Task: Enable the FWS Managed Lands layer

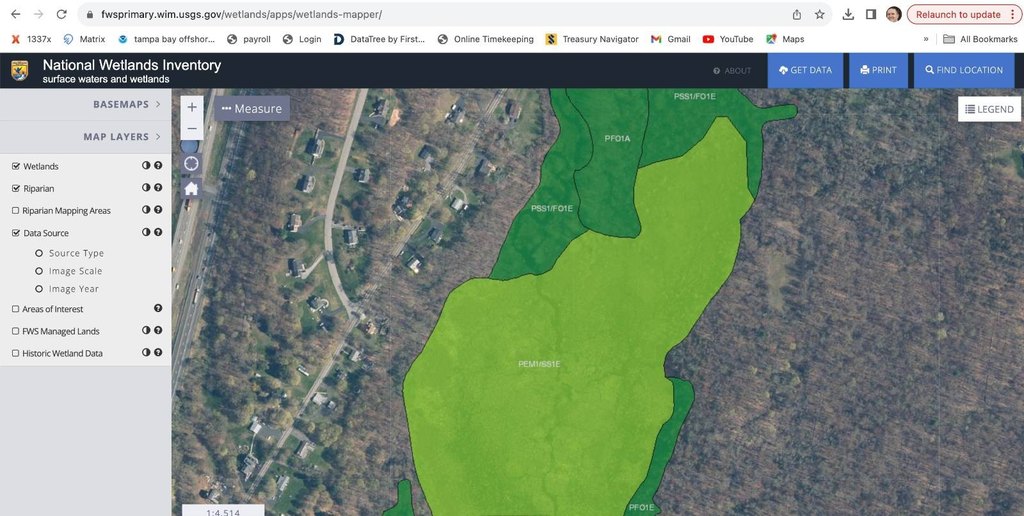Action: pyautogui.click(x=15, y=331)
